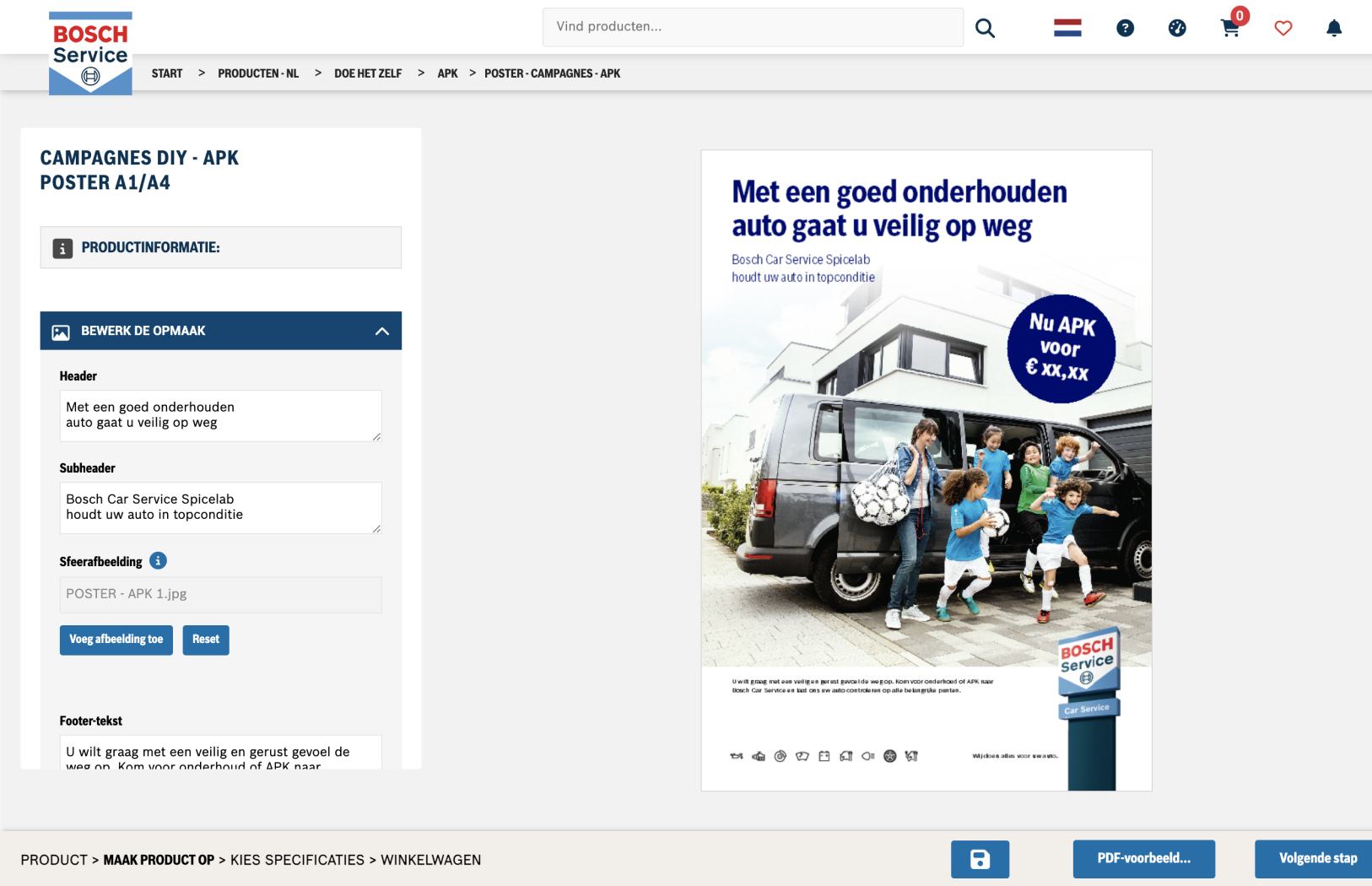
Task: Focus the Vind producten search field
Action: [753, 27]
